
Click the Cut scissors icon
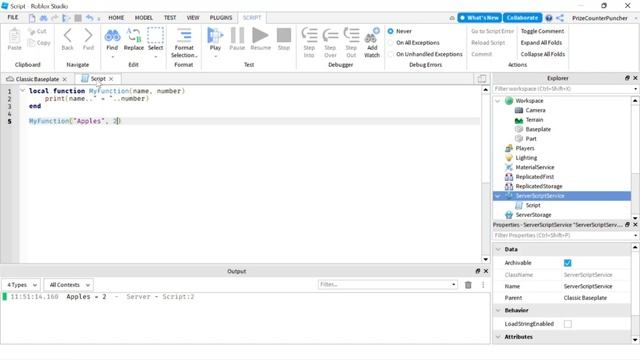click(31, 31)
